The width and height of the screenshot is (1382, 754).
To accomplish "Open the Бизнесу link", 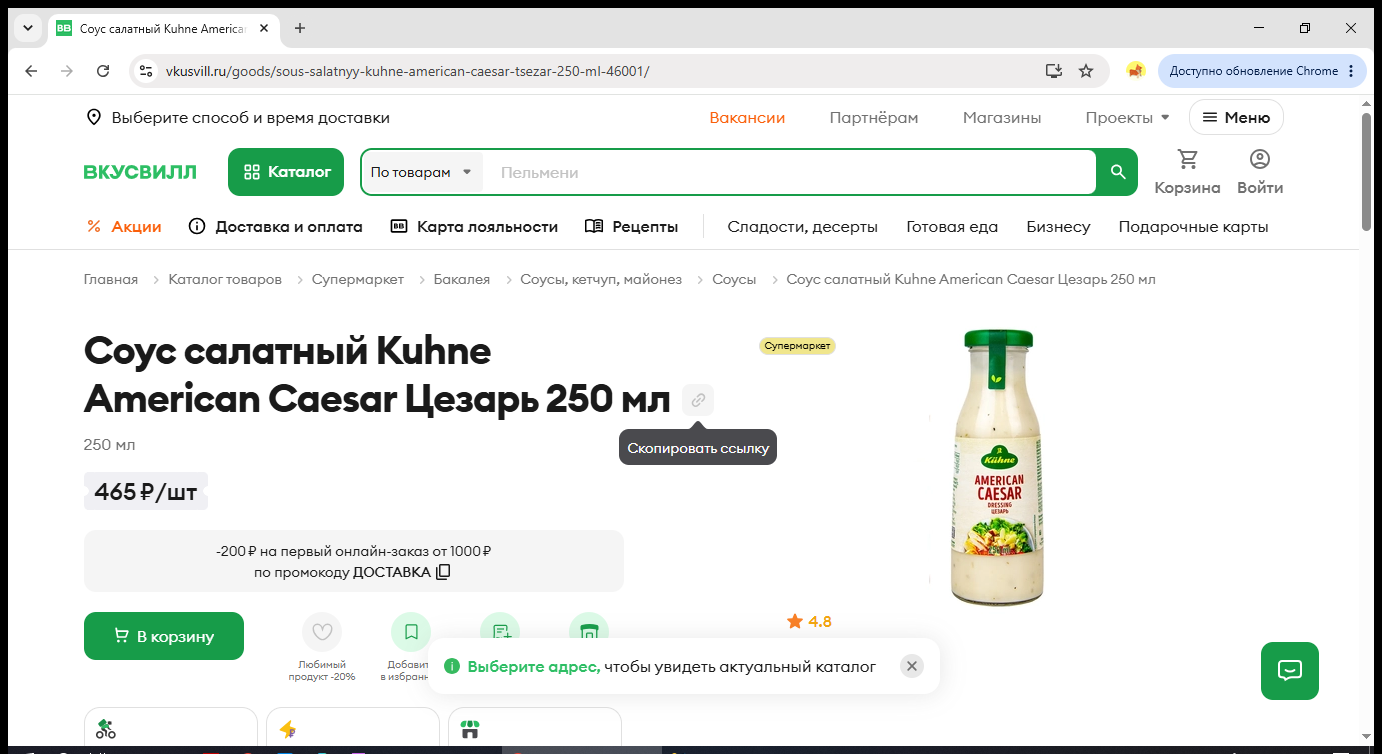I will click(1058, 227).
